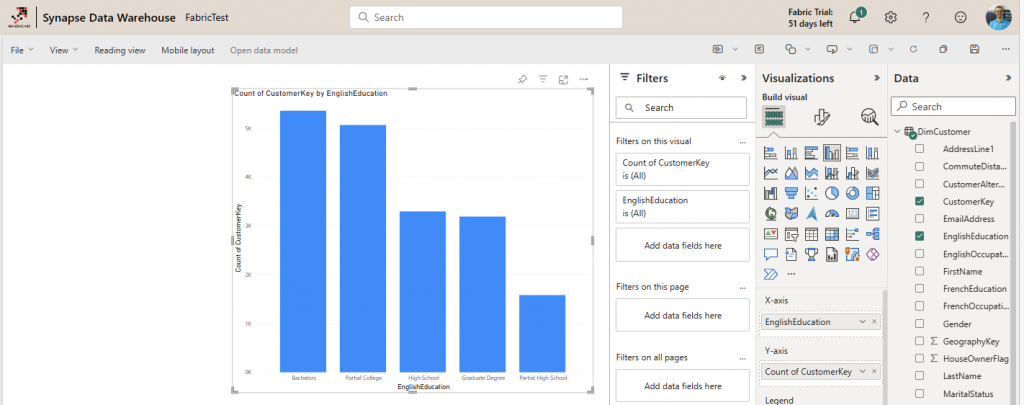Save the report using toolbar disk icon
The height and width of the screenshot is (405, 1024).
coord(974,49)
